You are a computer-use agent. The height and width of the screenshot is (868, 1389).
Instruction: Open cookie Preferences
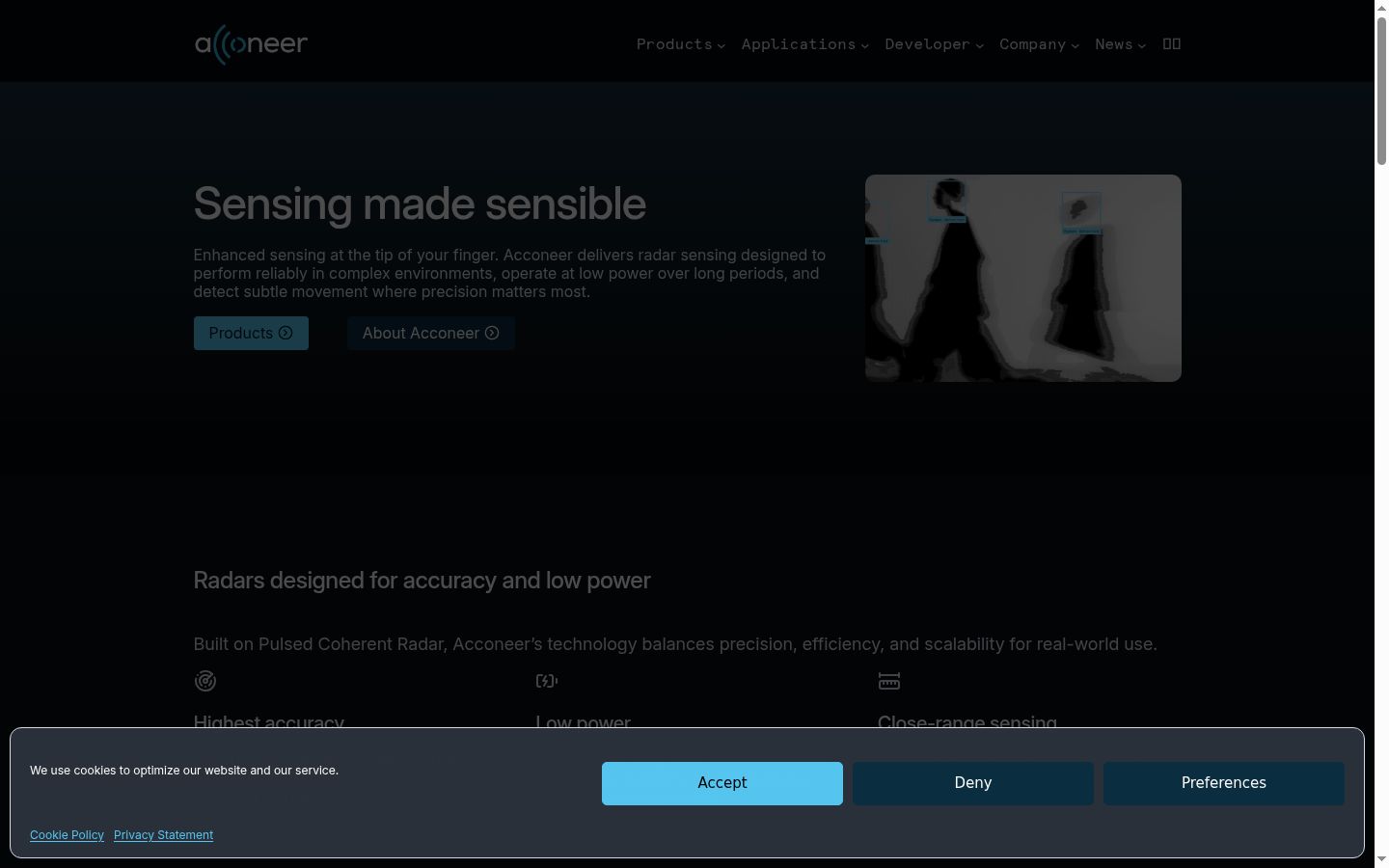pos(1224,783)
